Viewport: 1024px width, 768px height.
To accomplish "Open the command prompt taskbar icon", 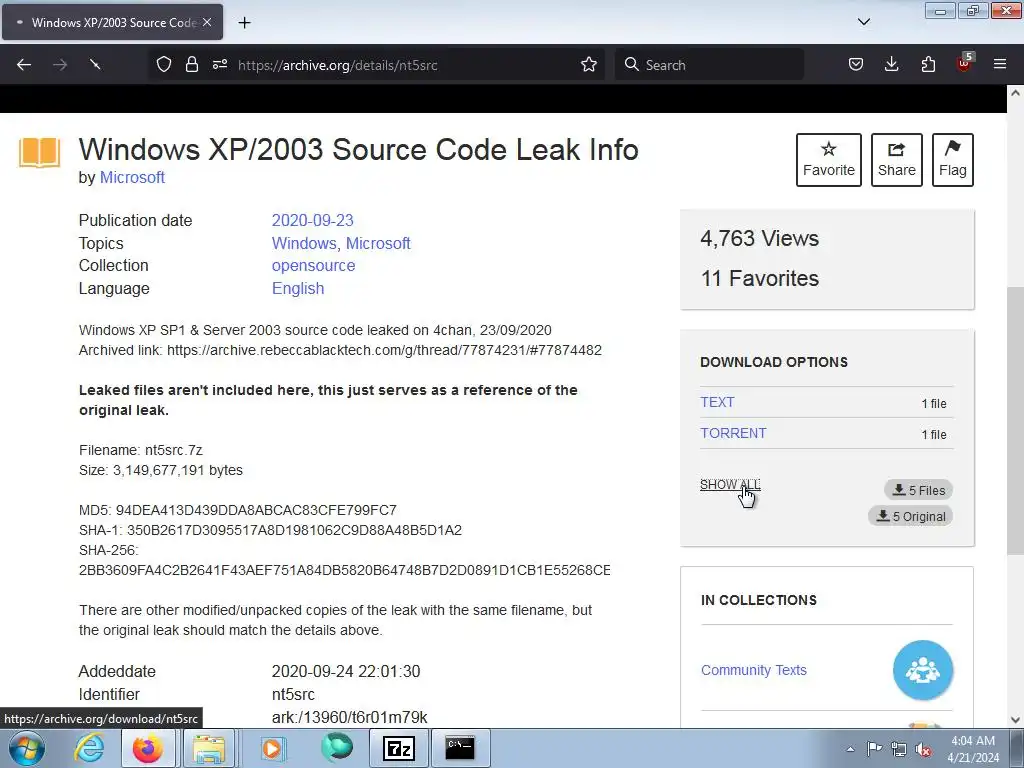I will click(x=460, y=748).
